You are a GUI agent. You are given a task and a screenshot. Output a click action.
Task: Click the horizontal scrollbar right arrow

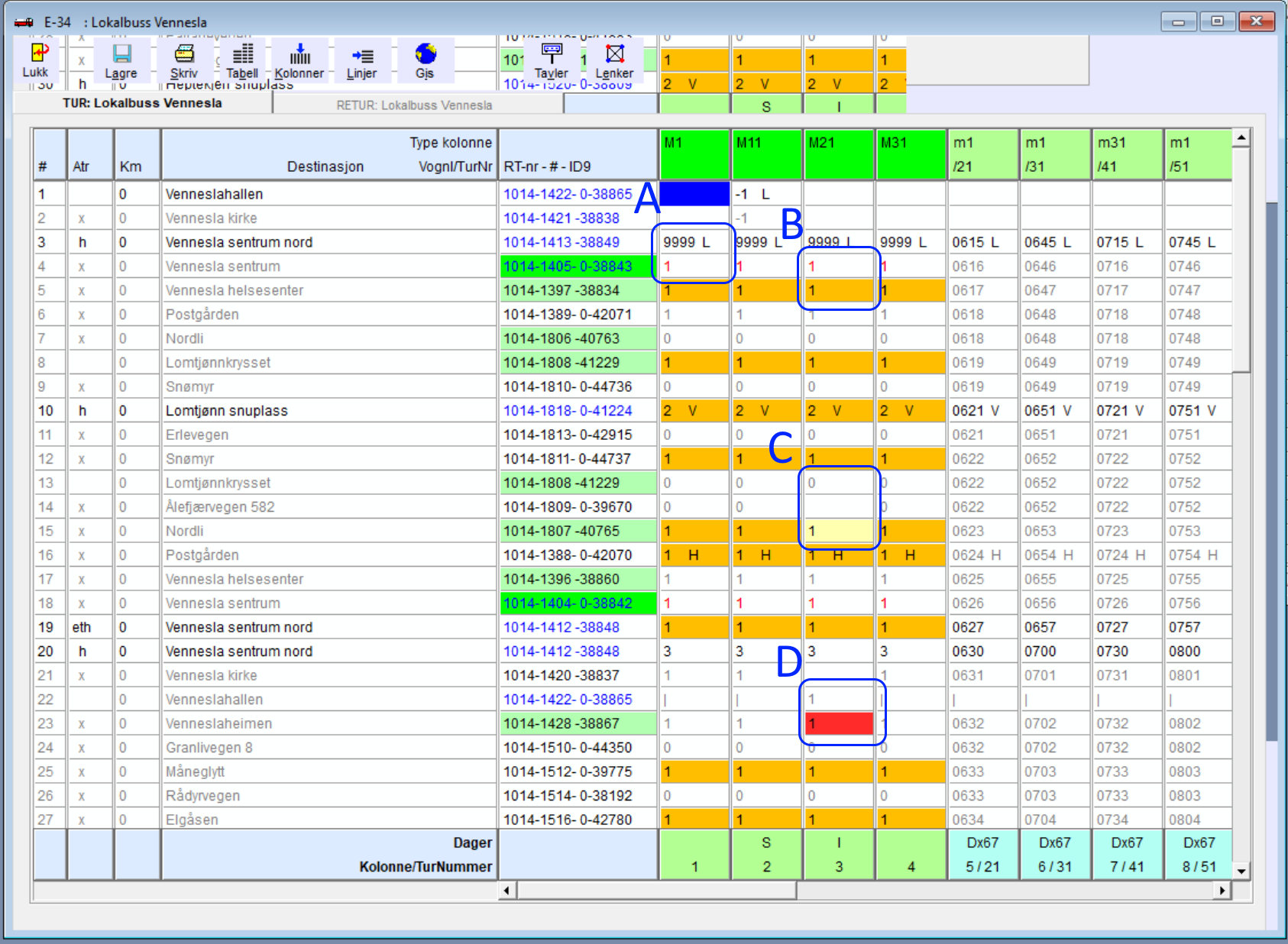1222,891
